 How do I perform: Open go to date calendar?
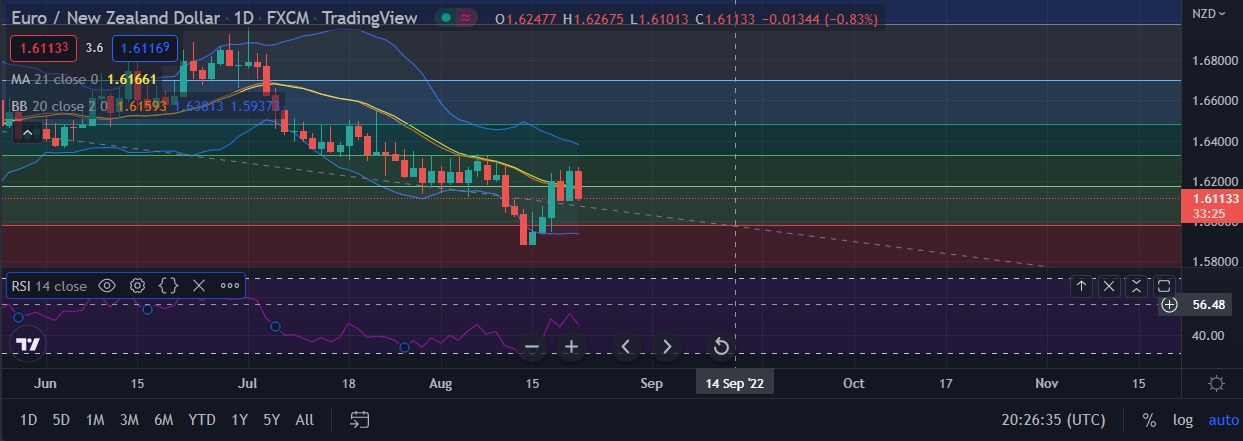pos(361,420)
